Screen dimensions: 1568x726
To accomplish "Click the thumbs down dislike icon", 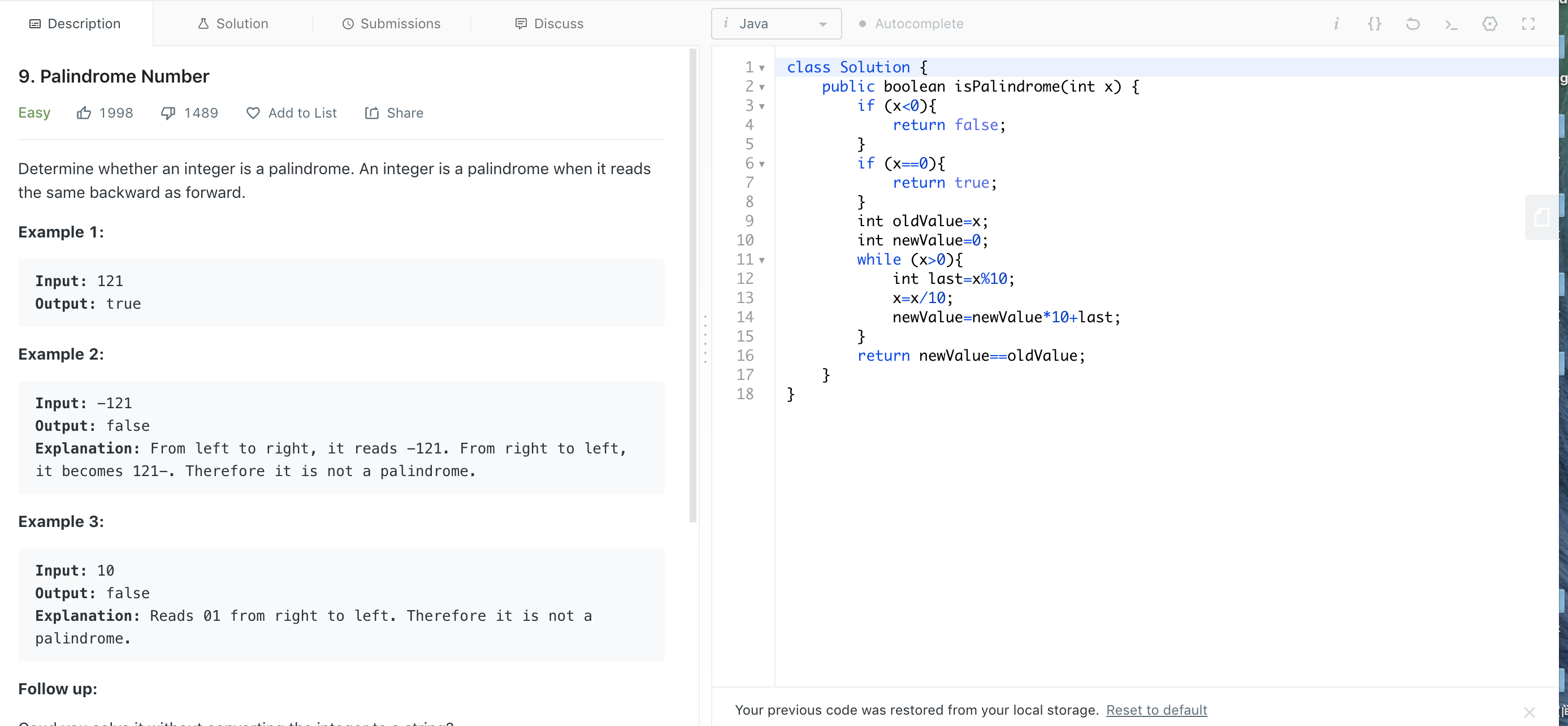I will tap(168, 113).
